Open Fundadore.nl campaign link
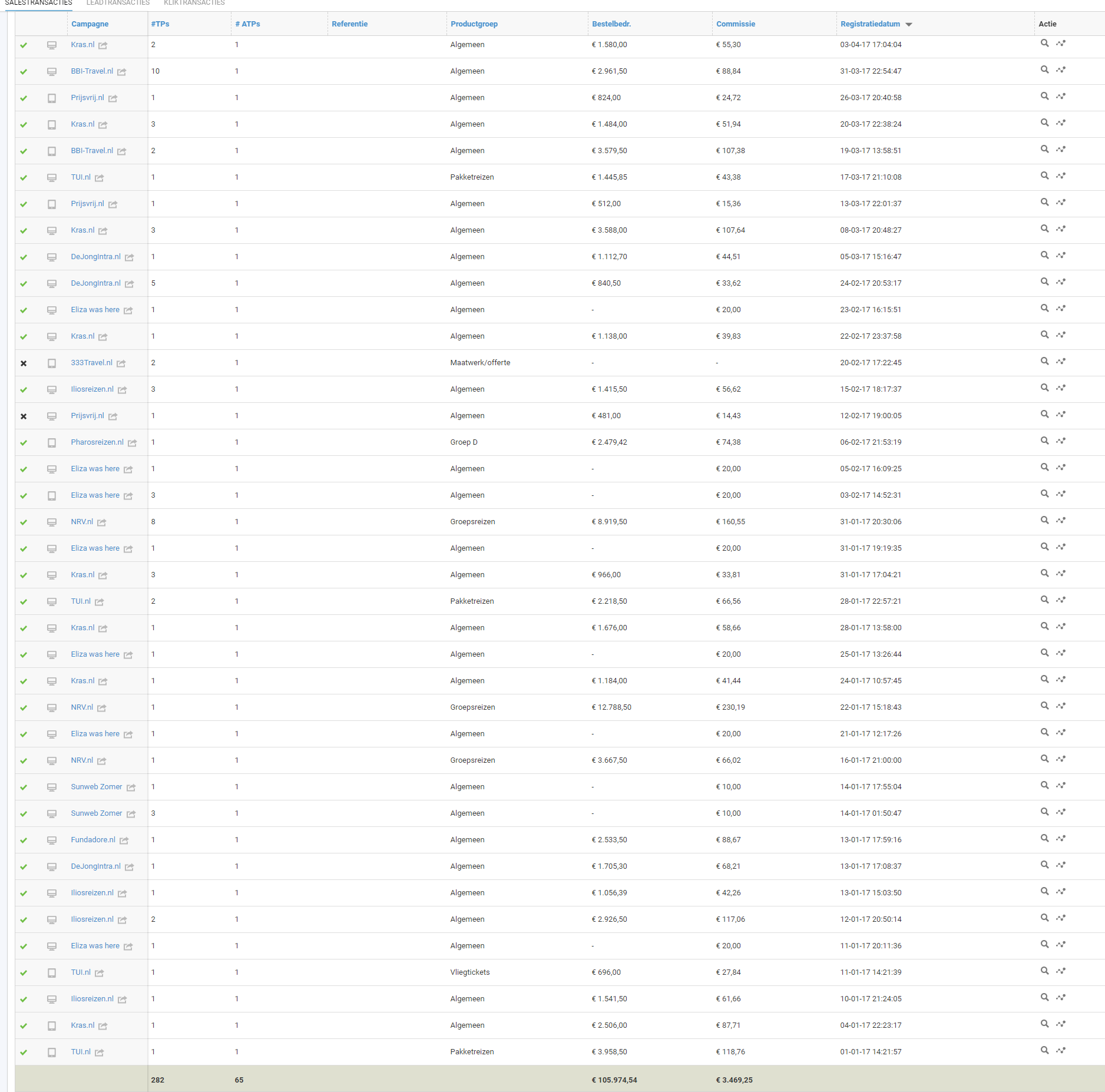1105x1092 pixels. pos(93,840)
